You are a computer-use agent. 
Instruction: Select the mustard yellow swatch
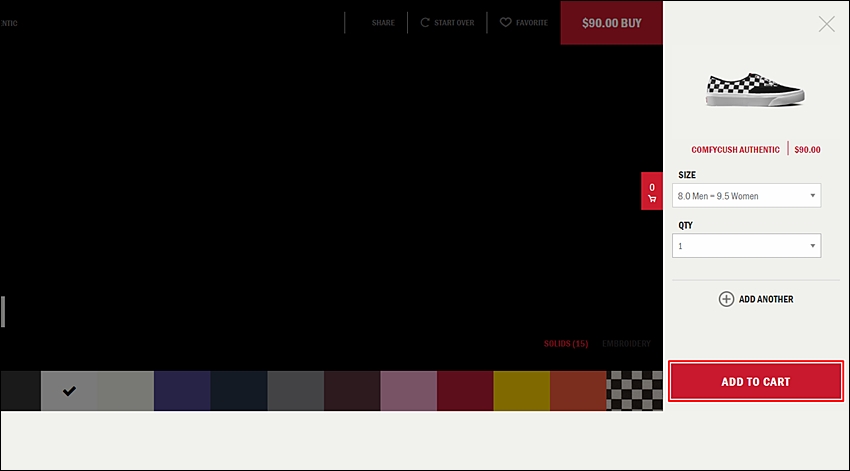click(x=521, y=391)
